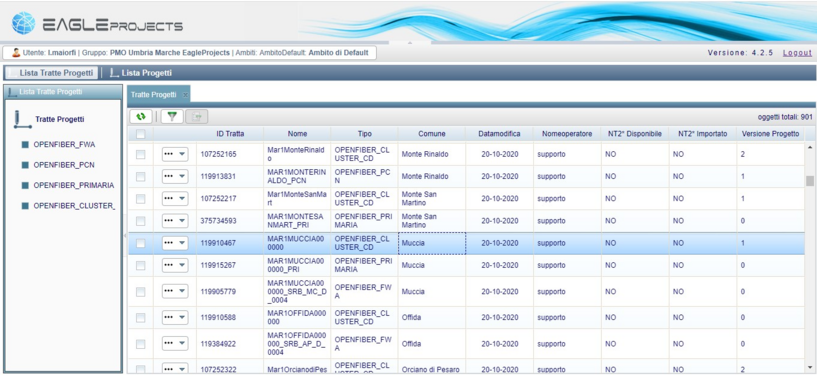Image resolution: width=817 pixels, height=377 pixels.
Task: Click the Comune cell Orciano di Pesaro
Action: (432, 368)
